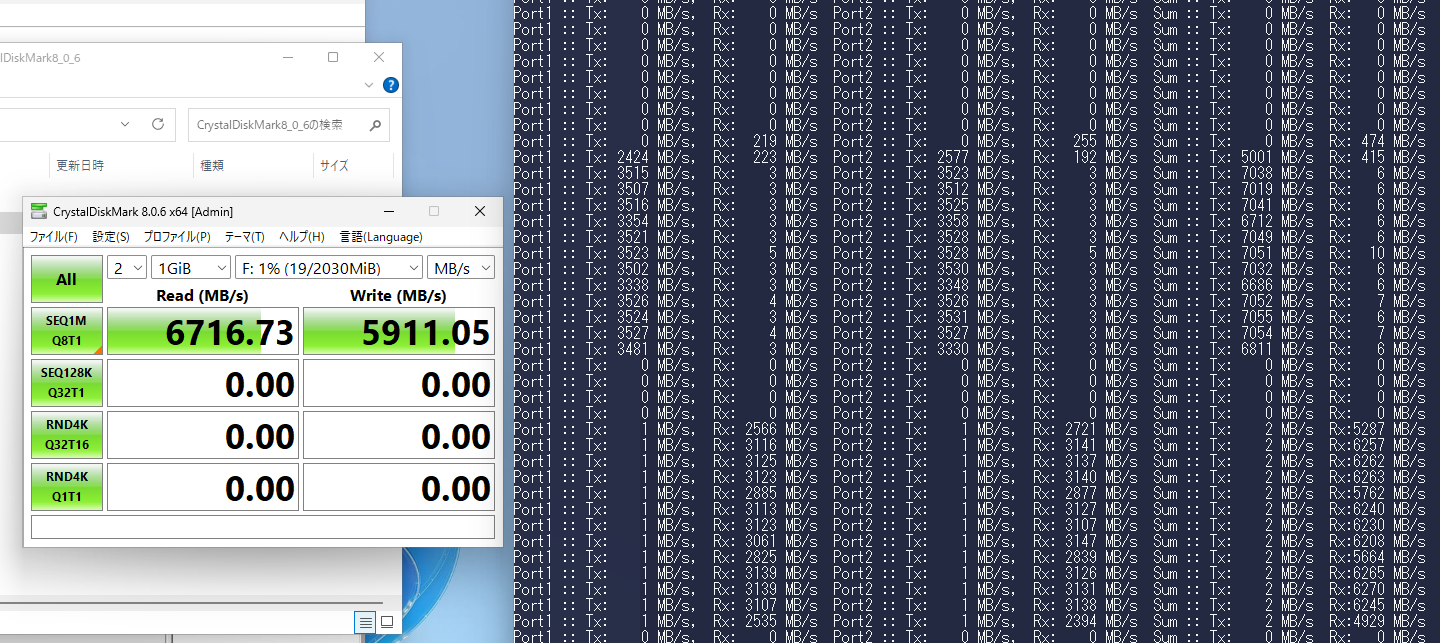The height and width of the screenshot is (643, 1440).
Task: Click the SEQ128K Q32T1 write result 0.00
Action: pos(399,383)
